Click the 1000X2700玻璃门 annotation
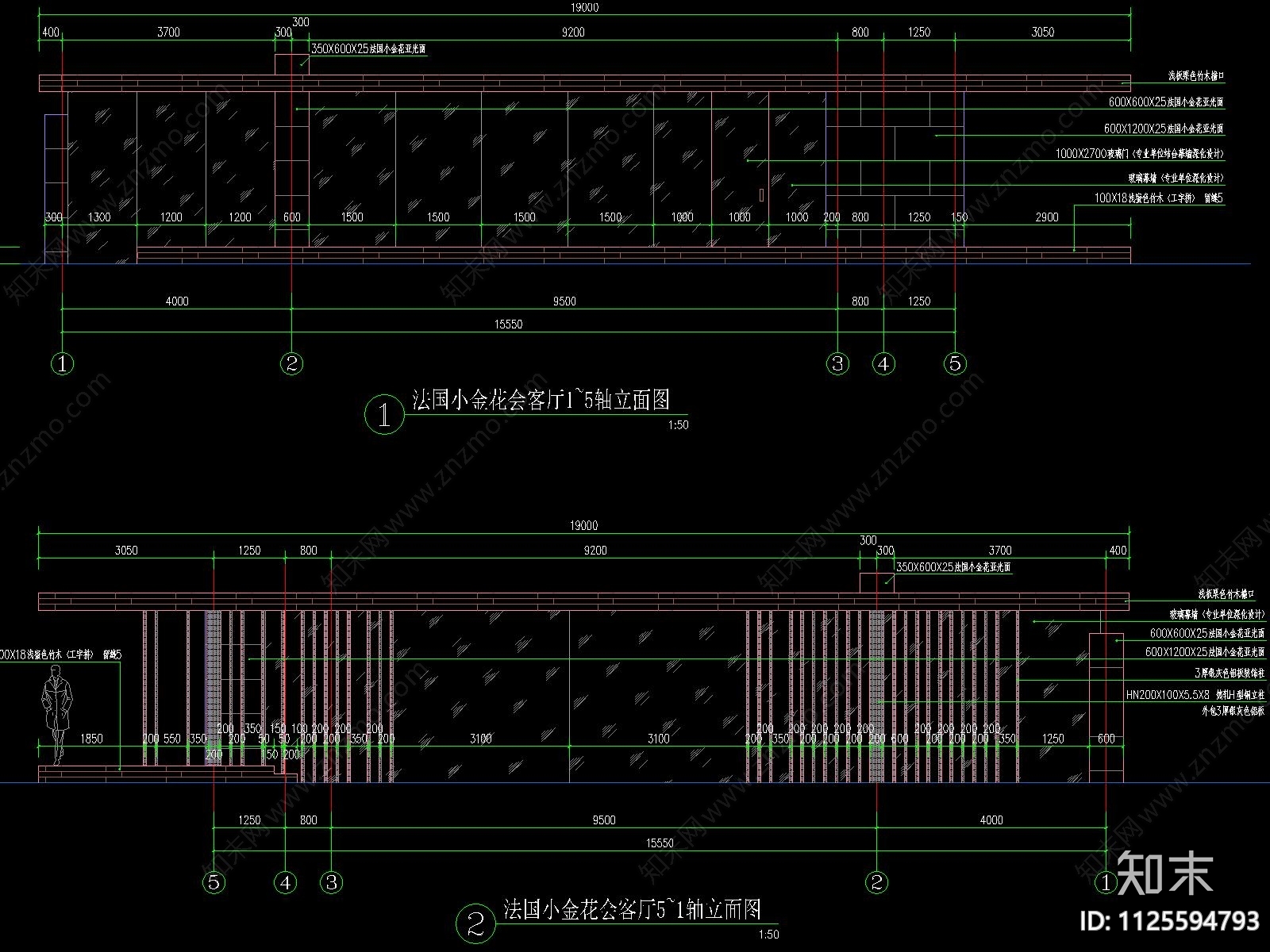The image size is (1270, 952). click(x=1140, y=154)
